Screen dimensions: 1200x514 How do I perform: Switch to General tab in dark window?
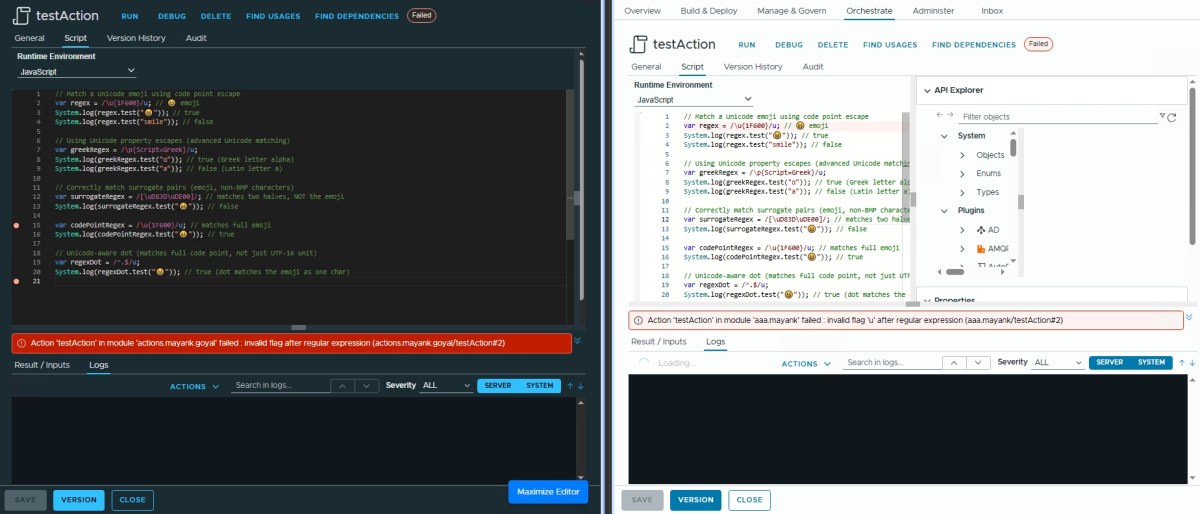pyautogui.click(x=29, y=38)
